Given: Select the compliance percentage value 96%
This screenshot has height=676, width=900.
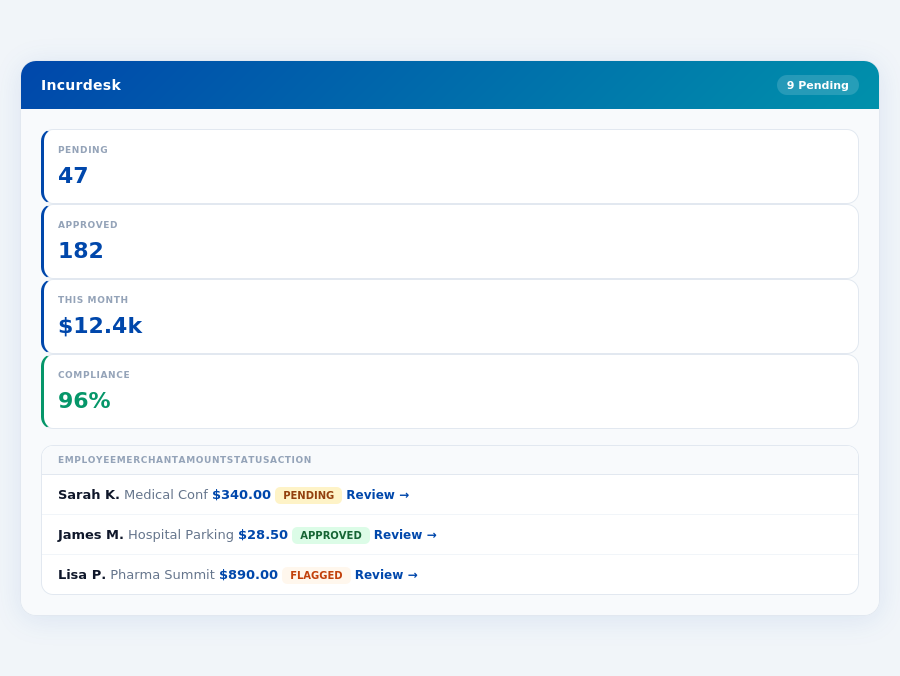Looking at the screenshot, I should pyautogui.click(x=84, y=399).
